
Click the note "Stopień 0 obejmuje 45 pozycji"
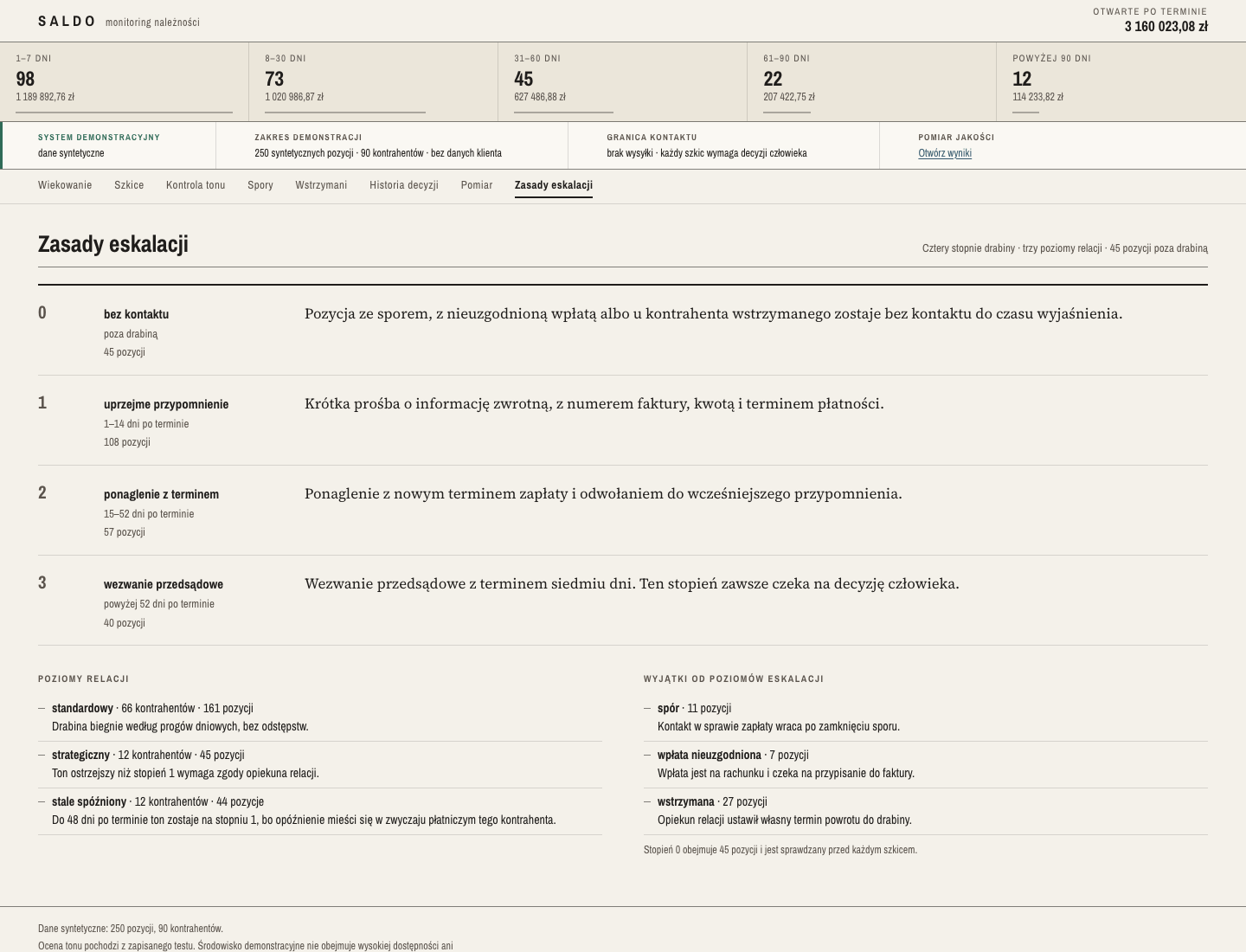tap(780, 850)
